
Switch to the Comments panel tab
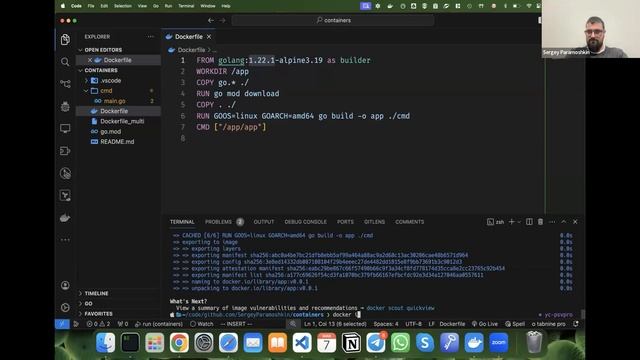pos(409,222)
